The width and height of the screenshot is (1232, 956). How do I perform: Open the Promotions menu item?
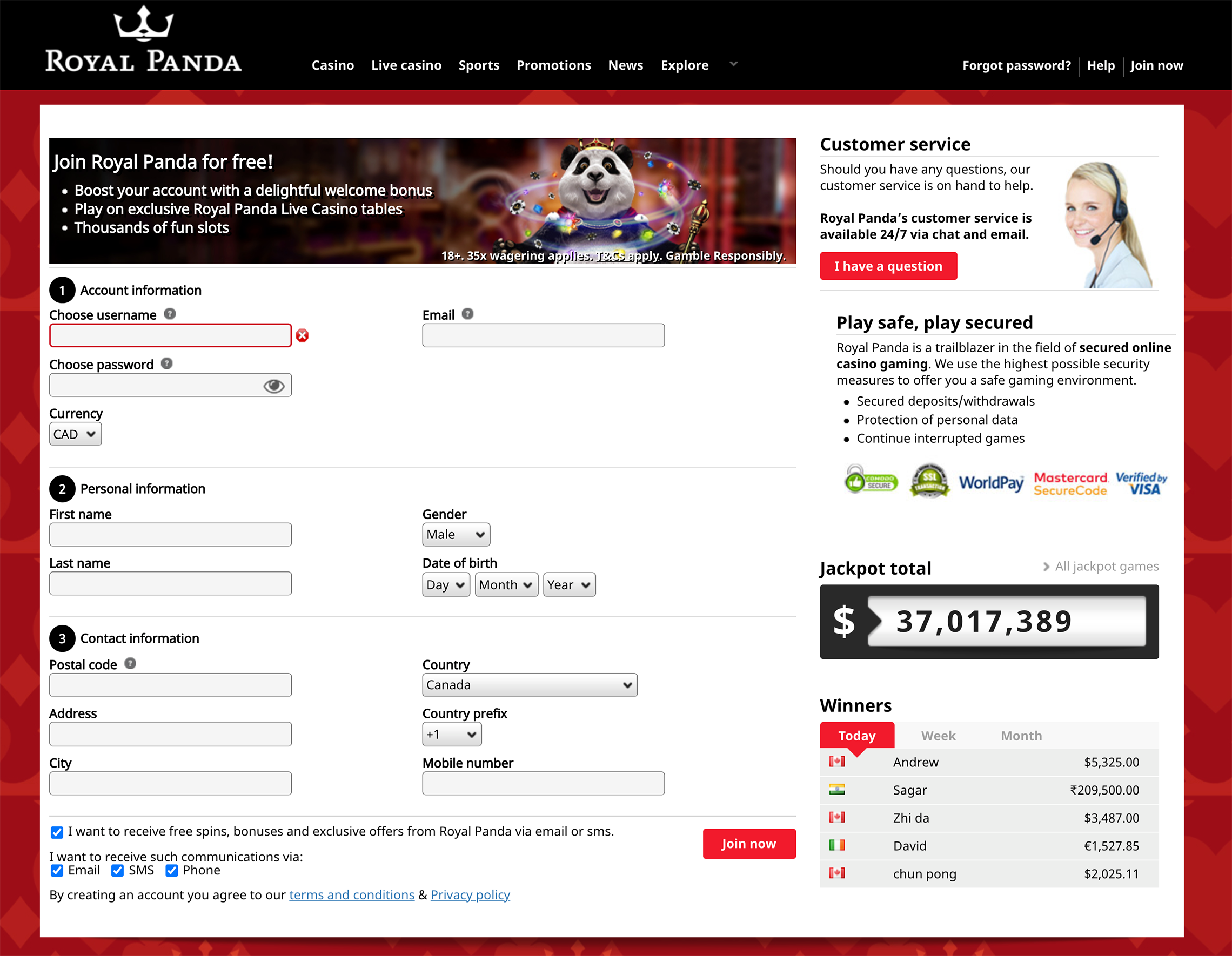554,65
